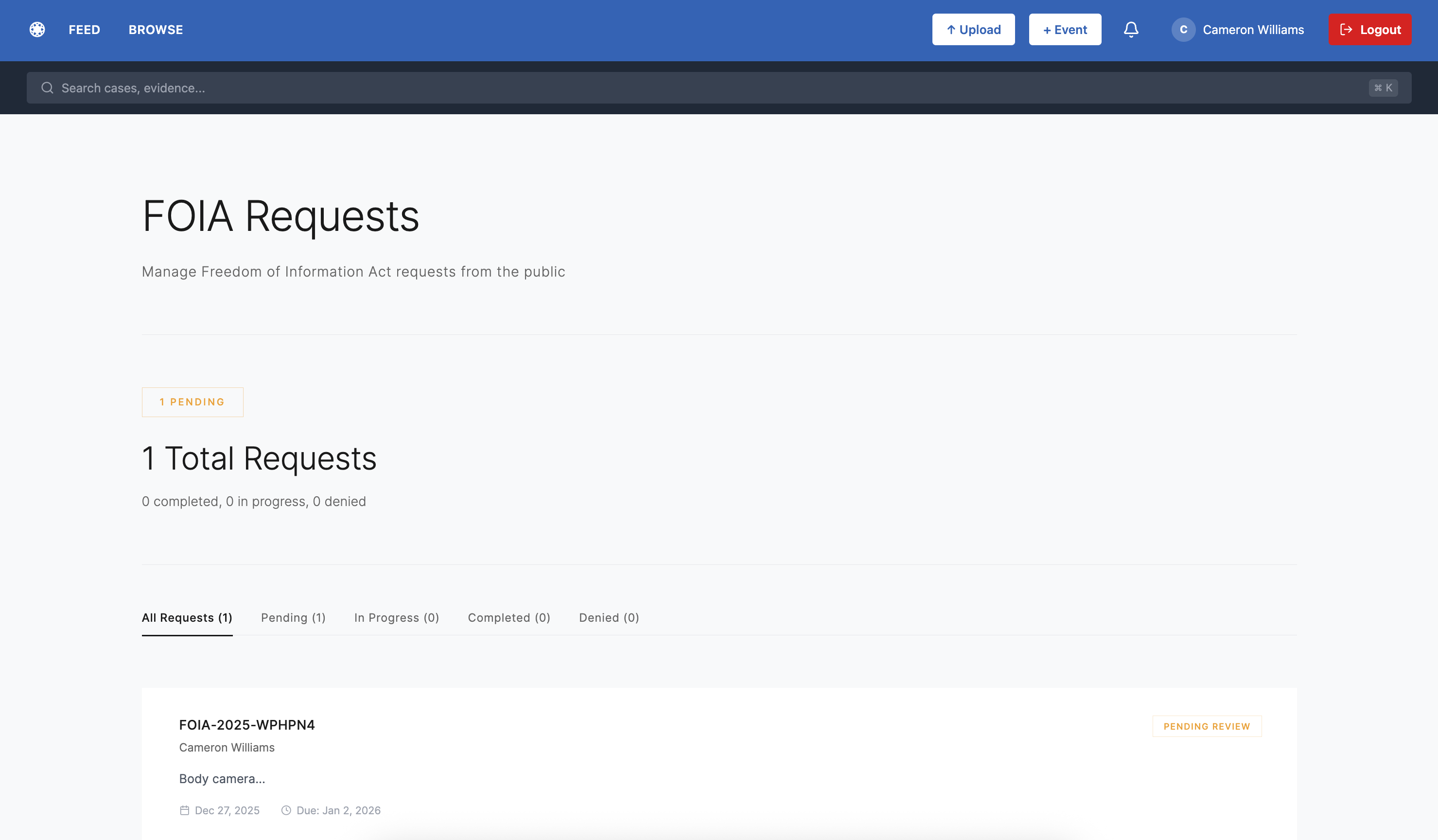
Task: Click the 1 PENDING summary badge
Action: coord(193,402)
